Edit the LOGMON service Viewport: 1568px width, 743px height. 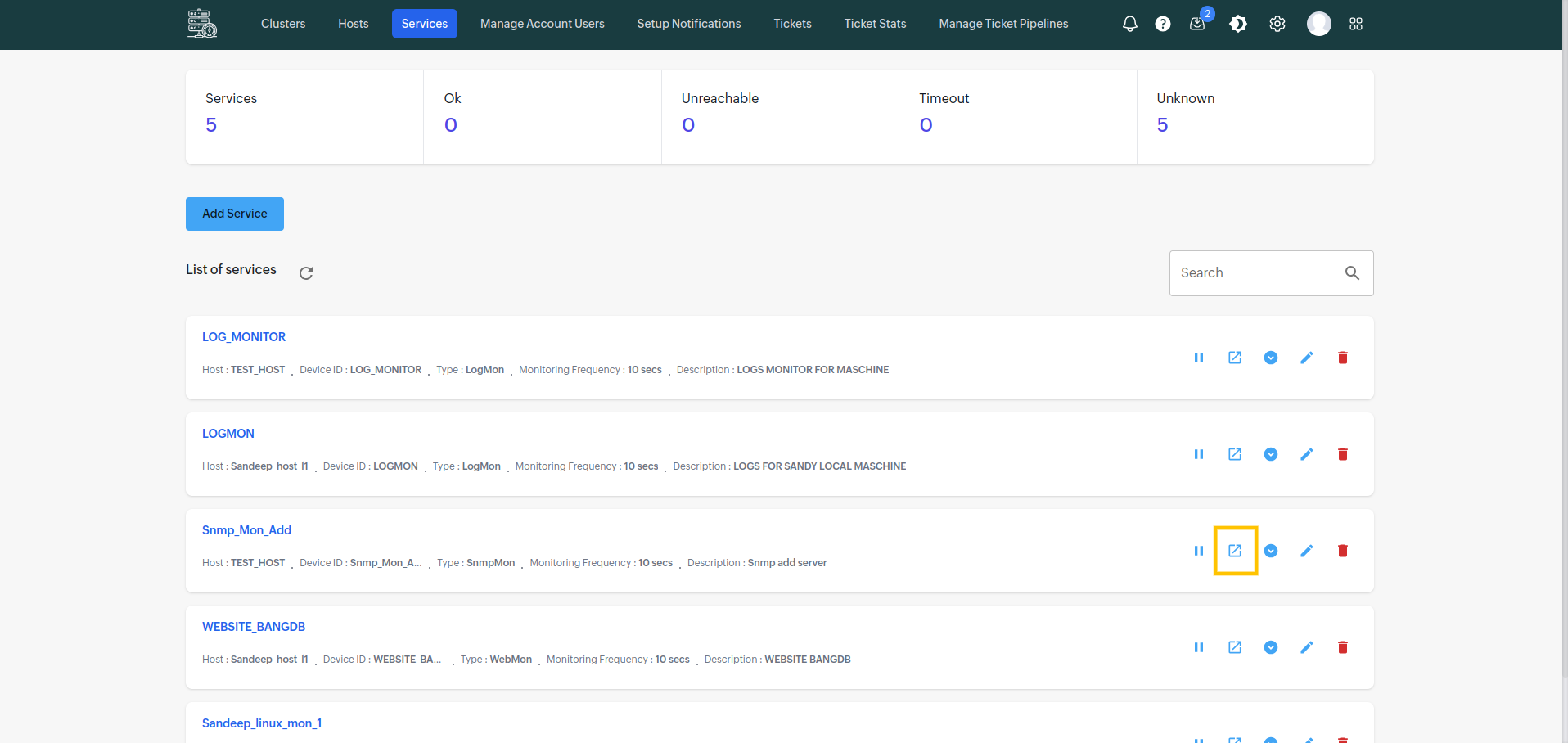(1307, 454)
